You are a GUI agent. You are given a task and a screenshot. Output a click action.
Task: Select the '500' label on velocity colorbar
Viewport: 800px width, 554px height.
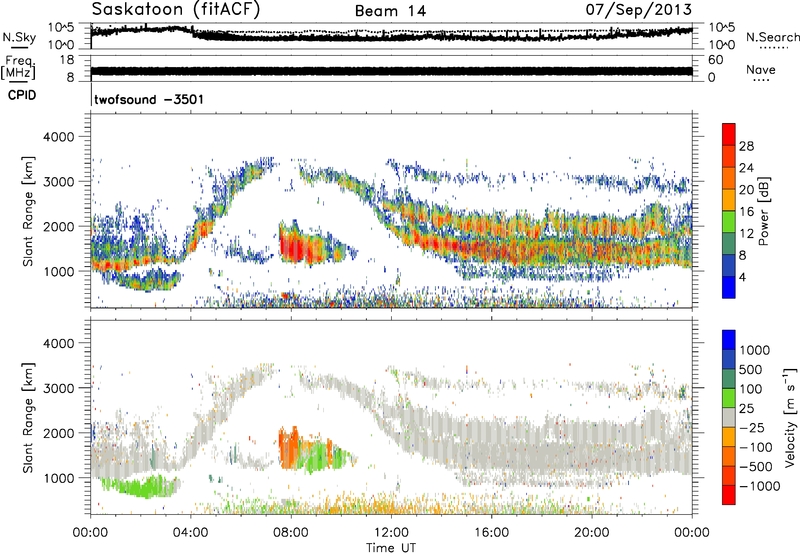tap(751, 369)
